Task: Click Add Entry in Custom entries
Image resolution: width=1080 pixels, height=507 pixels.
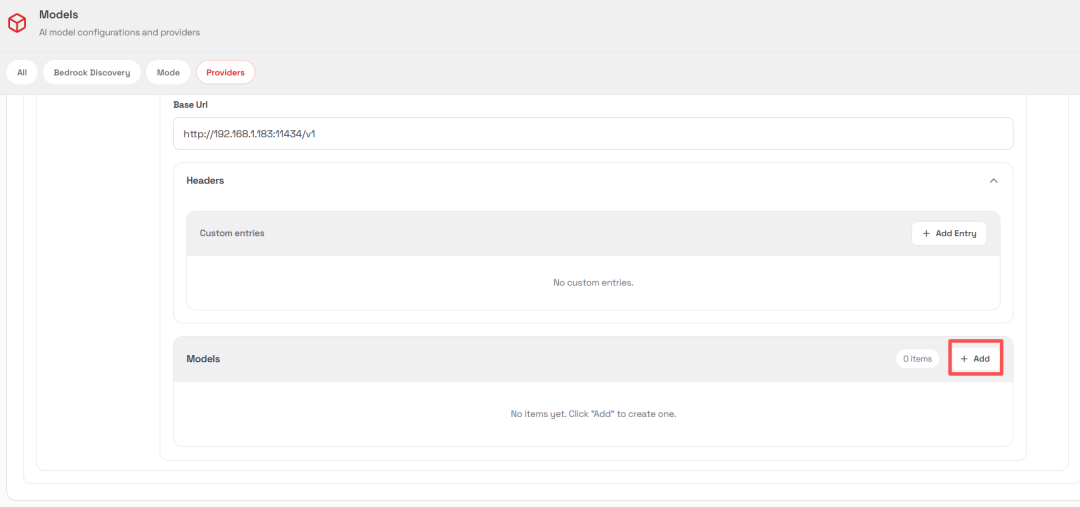Action: tap(948, 234)
